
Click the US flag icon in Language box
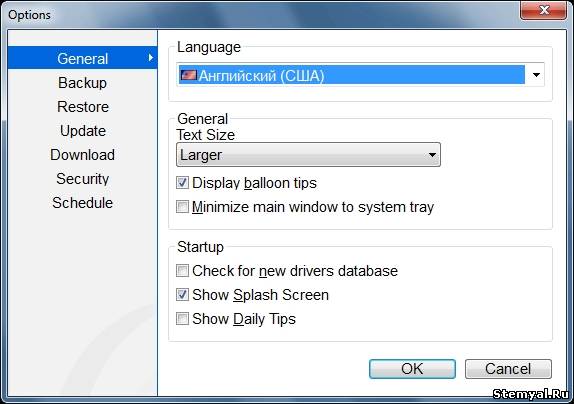[x=189, y=75]
